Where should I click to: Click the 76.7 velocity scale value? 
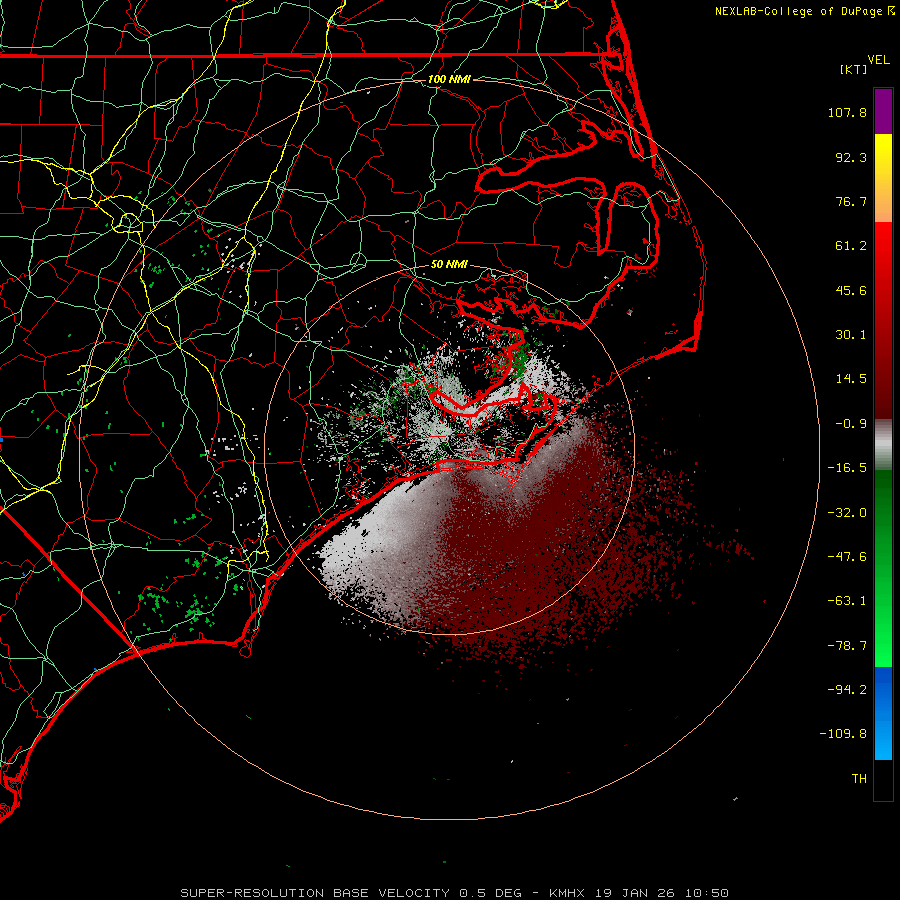click(x=851, y=201)
